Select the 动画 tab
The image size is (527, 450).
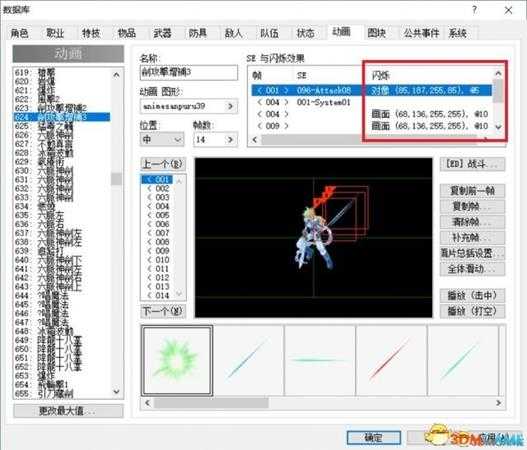pyautogui.click(x=341, y=32)
